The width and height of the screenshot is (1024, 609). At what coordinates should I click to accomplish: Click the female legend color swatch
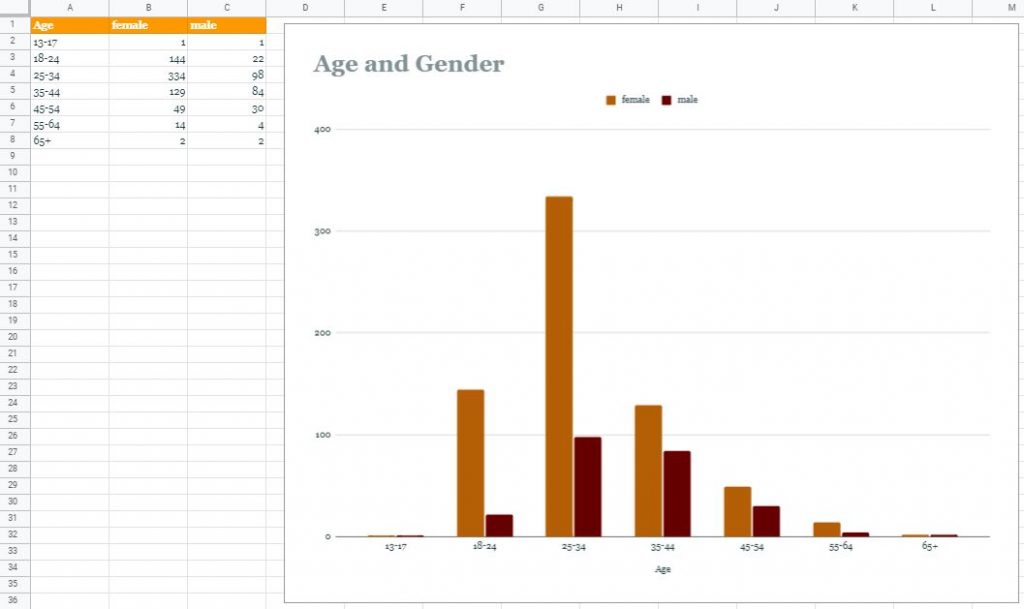coord(611,100)
